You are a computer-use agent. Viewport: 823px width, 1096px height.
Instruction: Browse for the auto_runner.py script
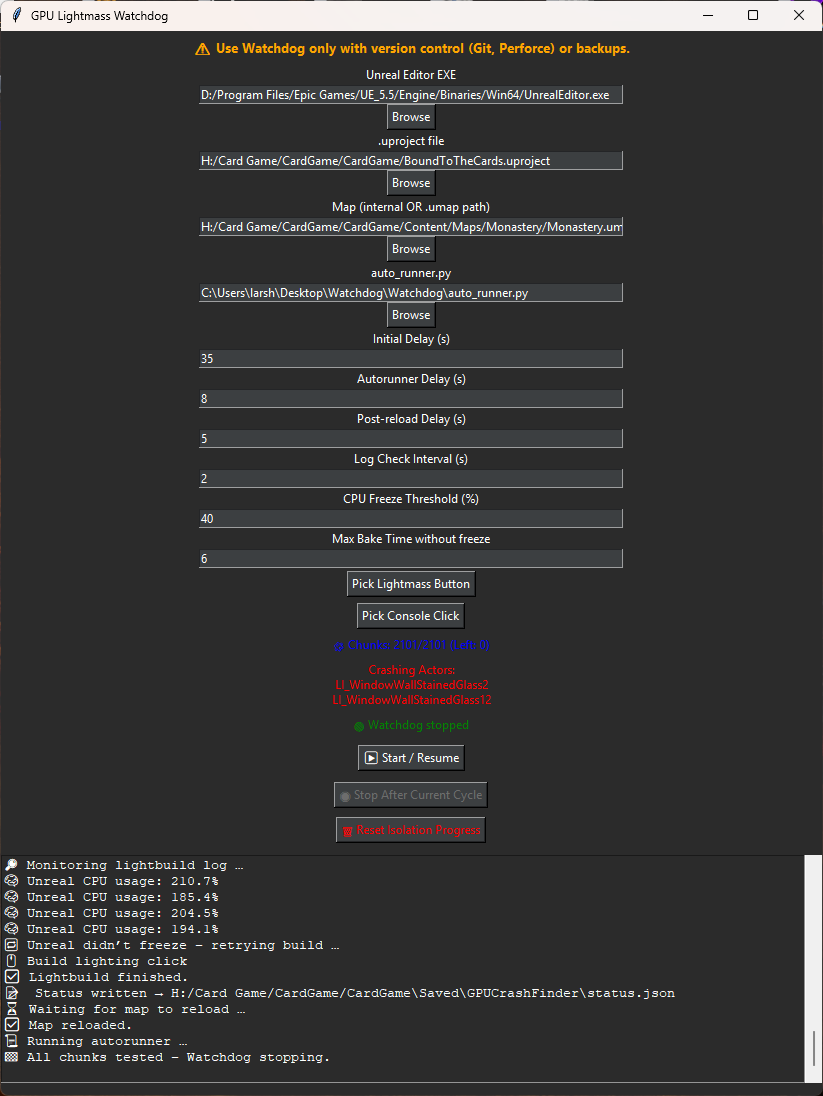[411, 315]
